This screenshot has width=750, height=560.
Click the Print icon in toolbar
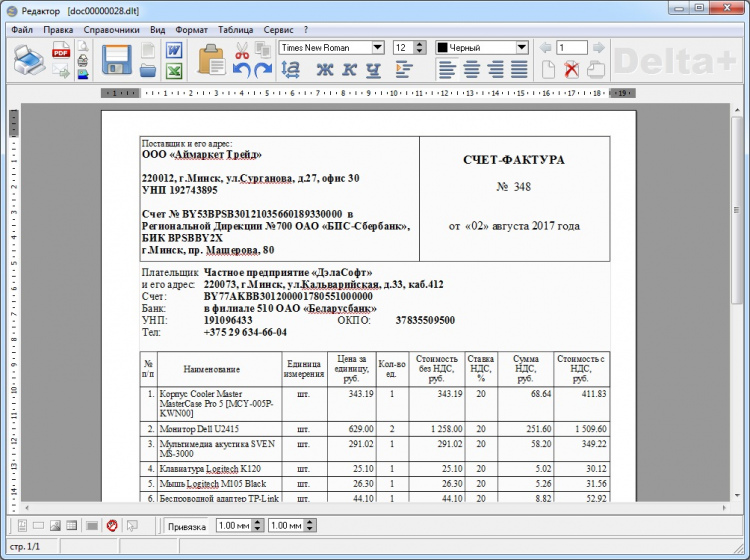click(29, 60)
